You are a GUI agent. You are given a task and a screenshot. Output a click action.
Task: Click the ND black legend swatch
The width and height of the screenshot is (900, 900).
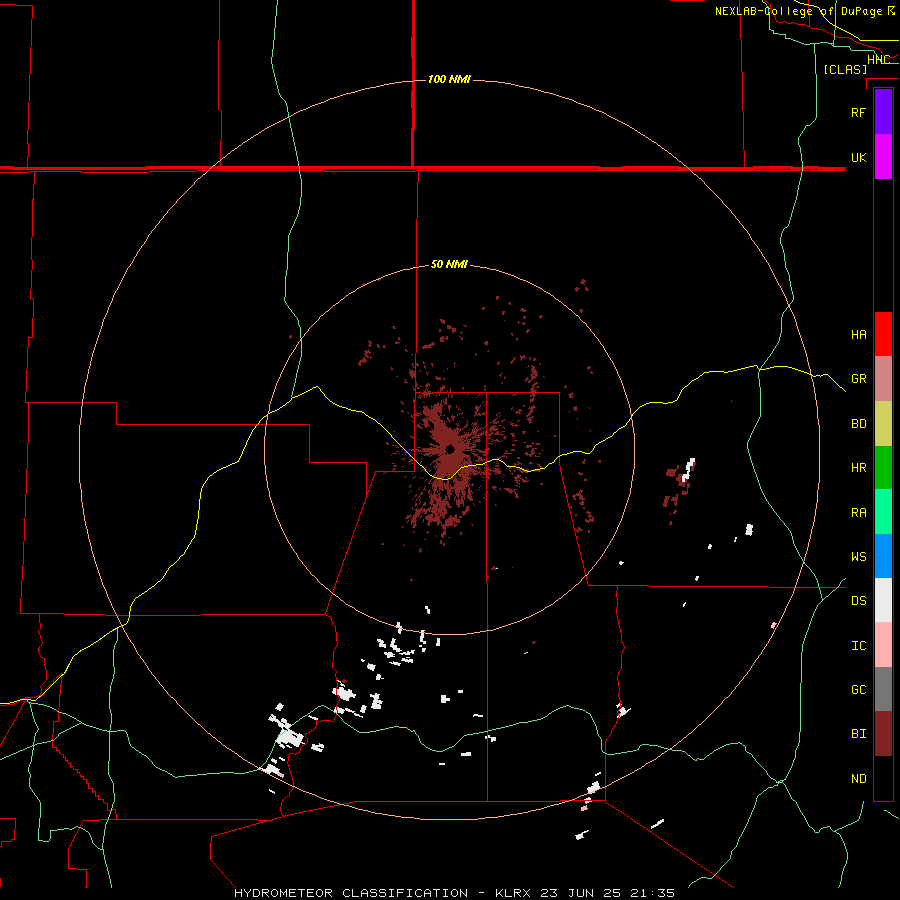pos(883,778)
